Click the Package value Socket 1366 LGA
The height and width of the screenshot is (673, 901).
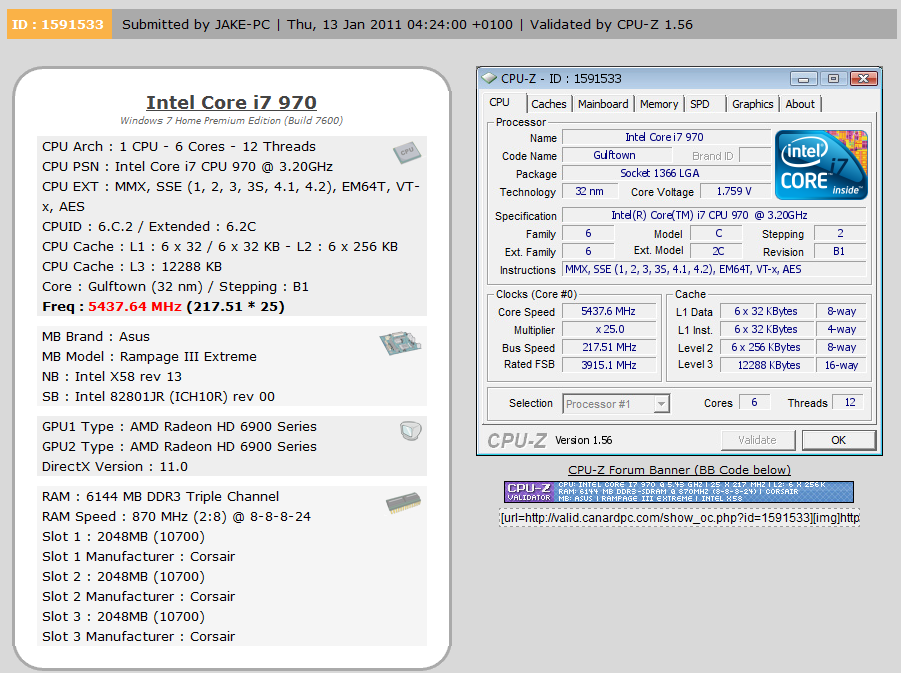pos(666,173)
